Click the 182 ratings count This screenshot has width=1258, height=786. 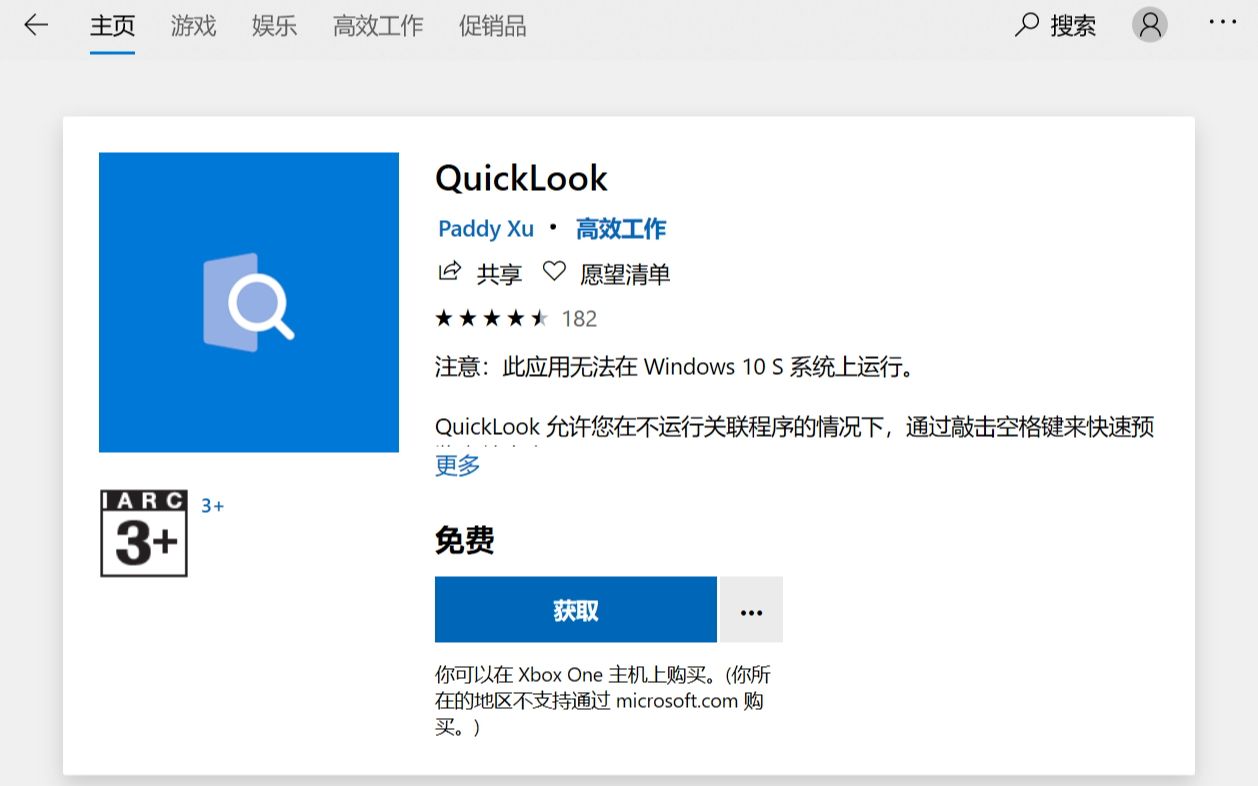click(579, 318)
